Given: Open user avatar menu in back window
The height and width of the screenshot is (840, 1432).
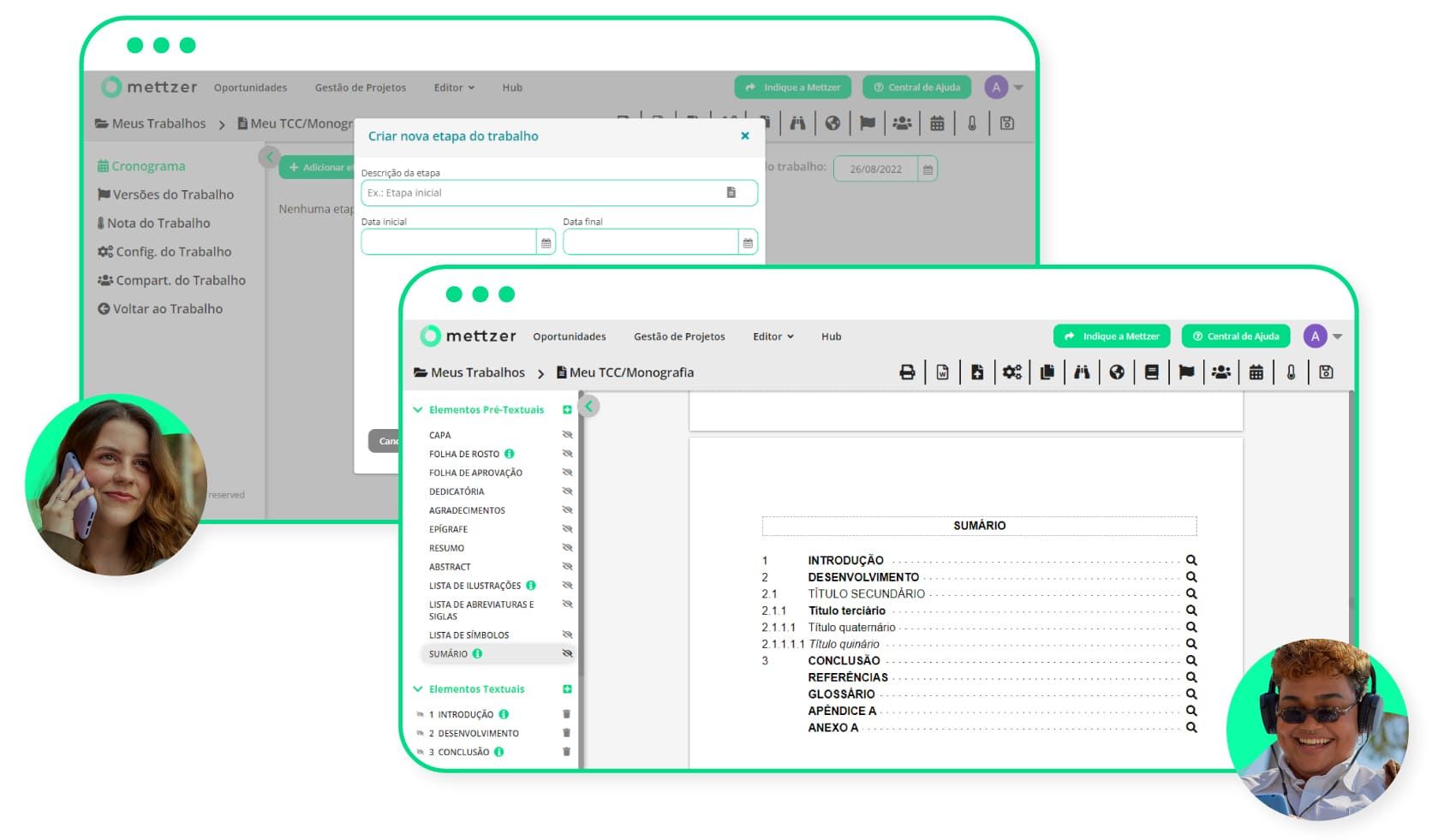Looking at the screenshot, I should [1004, 87].
